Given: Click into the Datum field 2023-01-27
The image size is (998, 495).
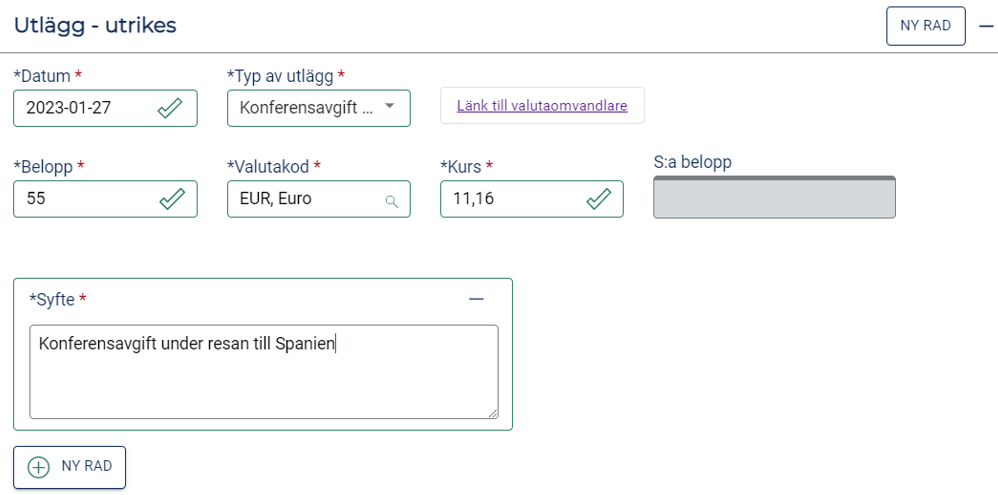Looking at the screenshot, I should point(106,108).
